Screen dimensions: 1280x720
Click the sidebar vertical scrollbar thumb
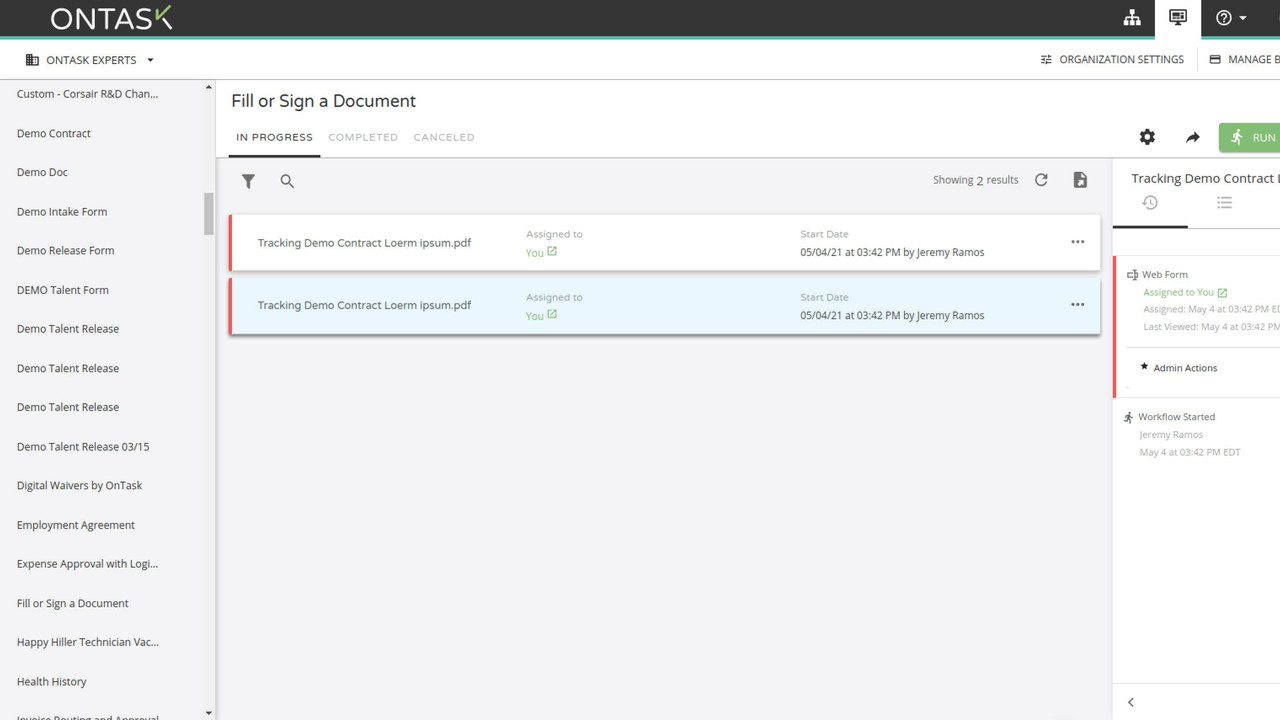[x=209, y=213]
